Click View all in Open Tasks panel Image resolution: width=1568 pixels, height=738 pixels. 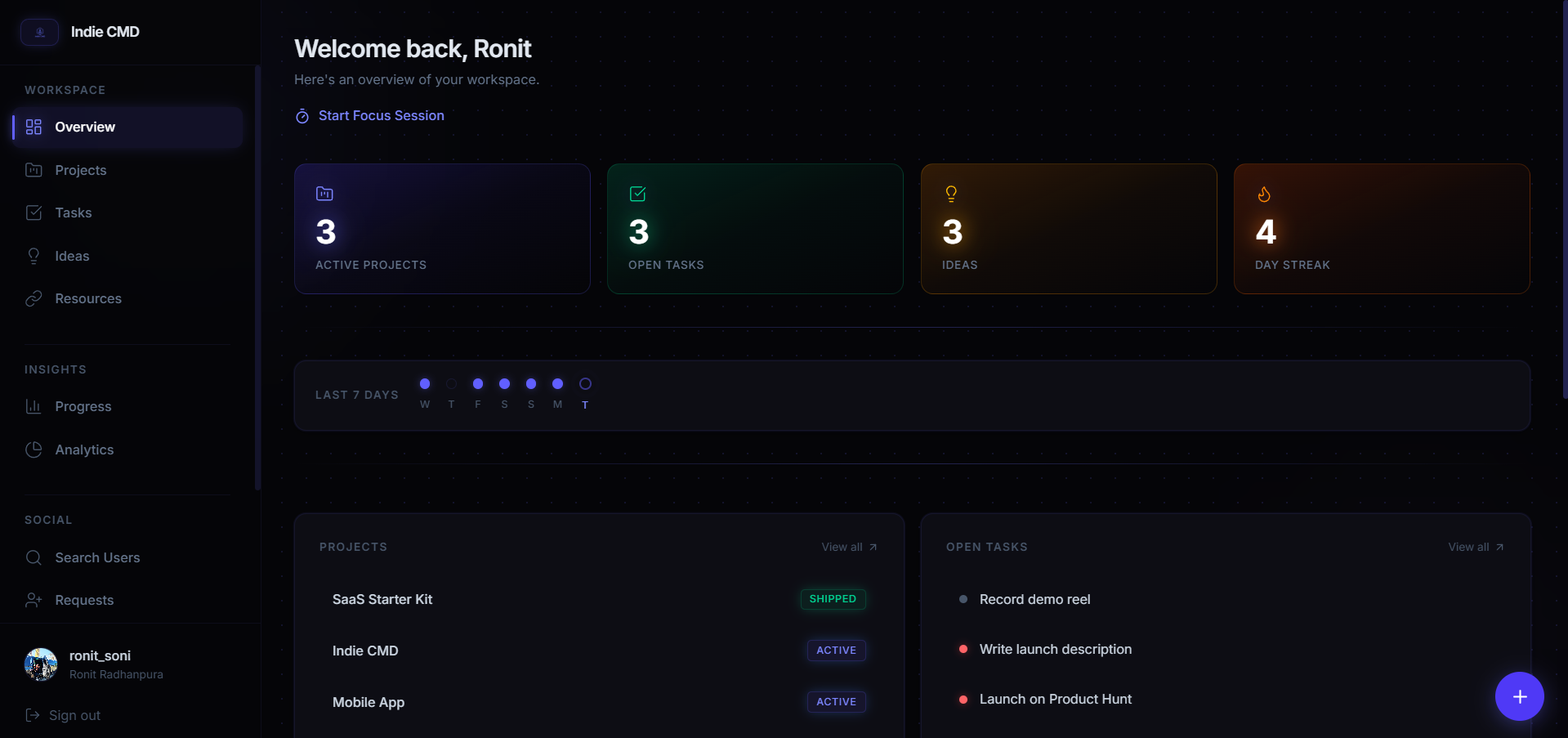pyautogui.click(x=1476, y=547)
